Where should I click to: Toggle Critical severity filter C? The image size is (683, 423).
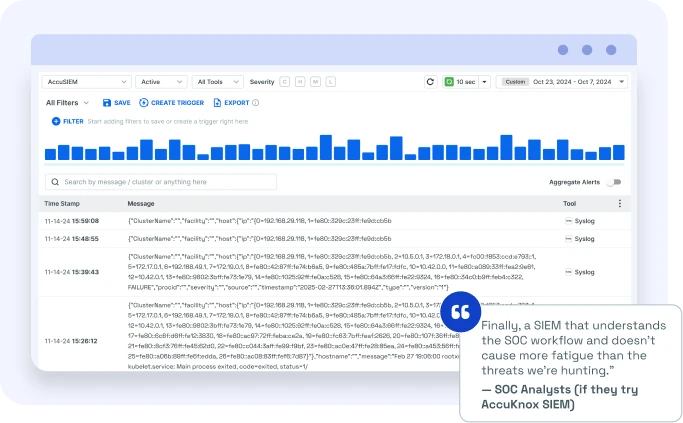(284, 82)
